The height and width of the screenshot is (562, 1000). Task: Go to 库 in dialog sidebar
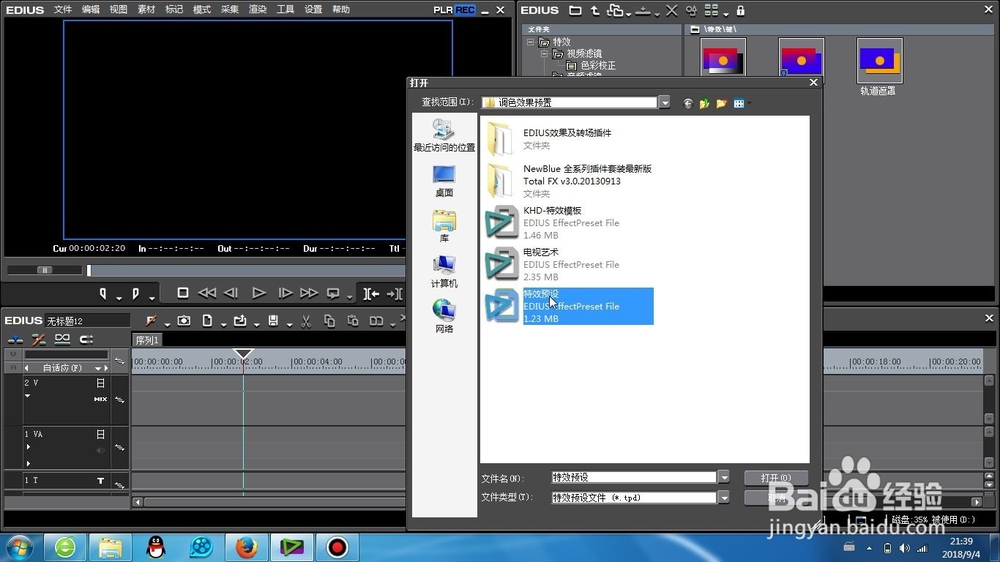[444, 226]
